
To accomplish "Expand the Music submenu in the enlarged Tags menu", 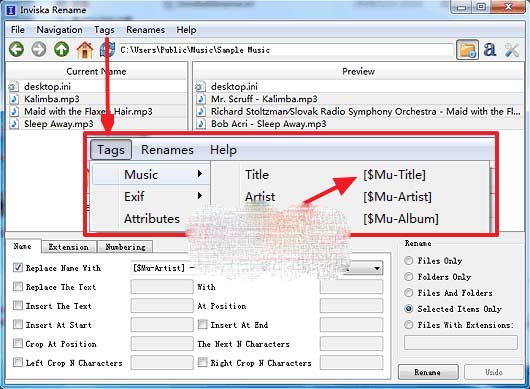I will pyautogui.click(x=151, y=175).
